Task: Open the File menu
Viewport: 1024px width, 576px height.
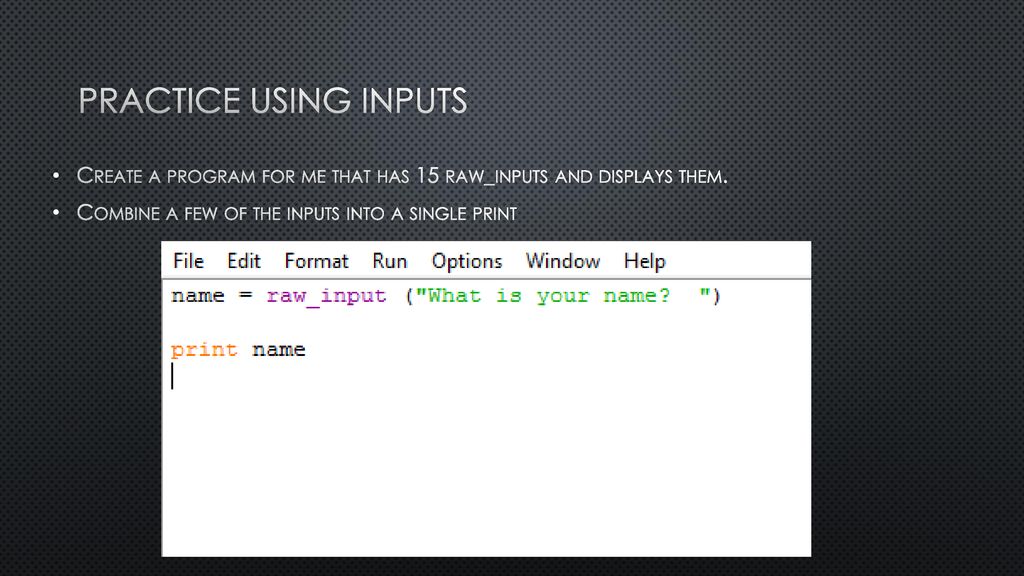Action: click(x=188, y=261)
